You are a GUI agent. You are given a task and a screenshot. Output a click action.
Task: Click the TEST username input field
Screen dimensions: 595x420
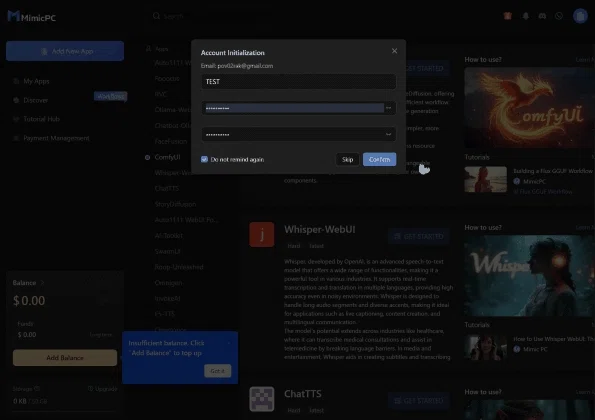click(298, 82)
